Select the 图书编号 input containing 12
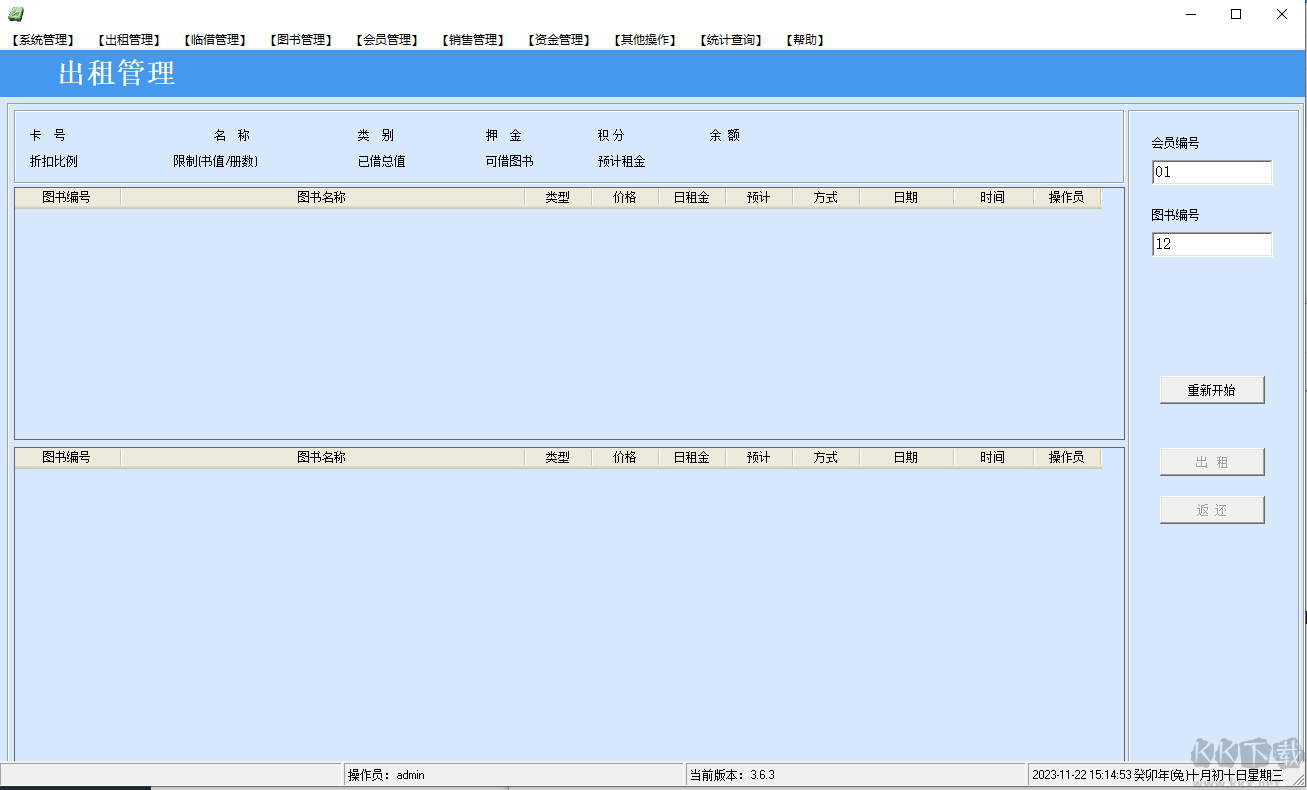The height and width of the screenshot is (790, 1307). point(1211,244)
